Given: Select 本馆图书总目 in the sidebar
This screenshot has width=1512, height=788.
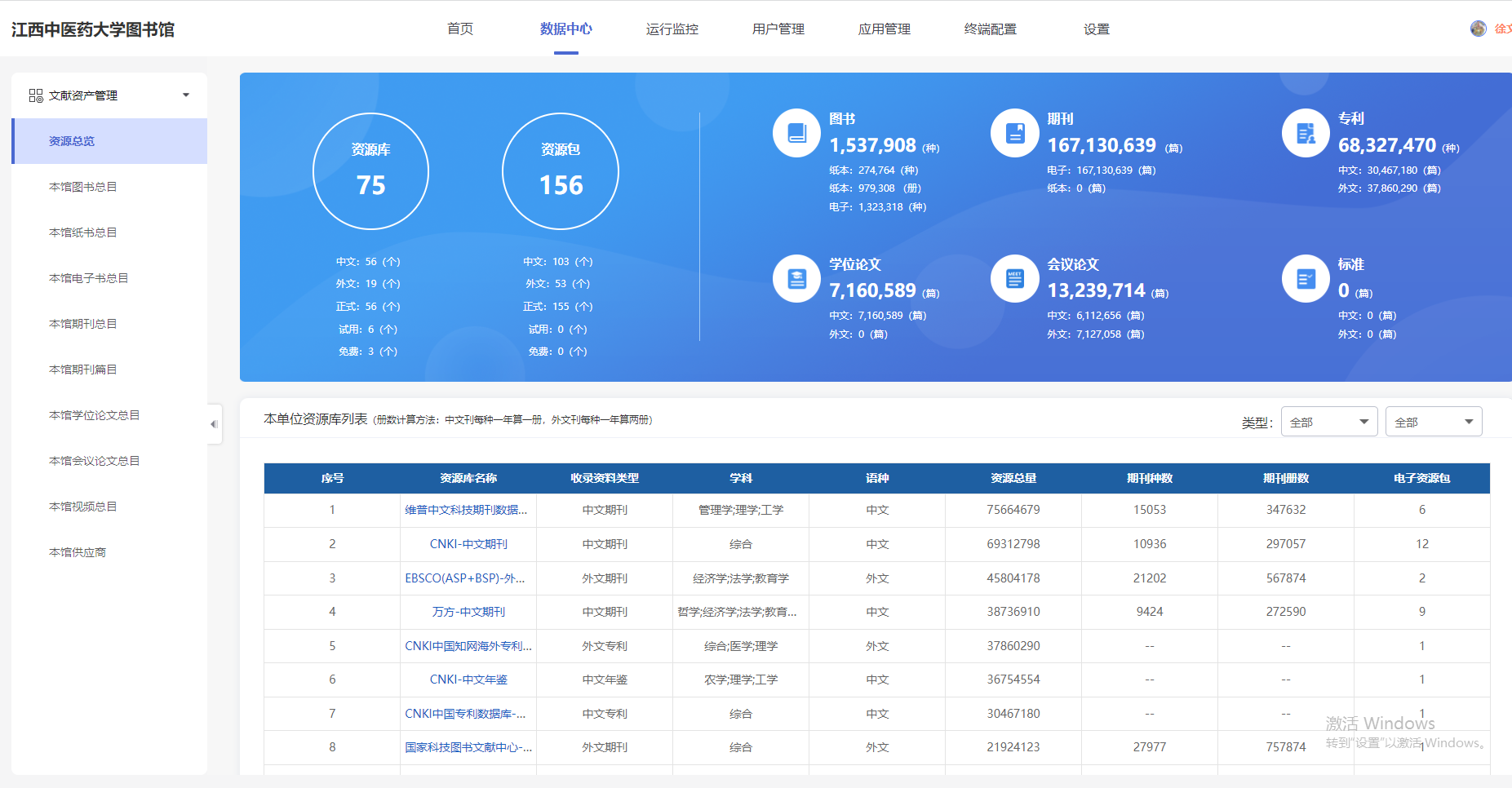Looking at the screenshot, I should pos(83,187).
